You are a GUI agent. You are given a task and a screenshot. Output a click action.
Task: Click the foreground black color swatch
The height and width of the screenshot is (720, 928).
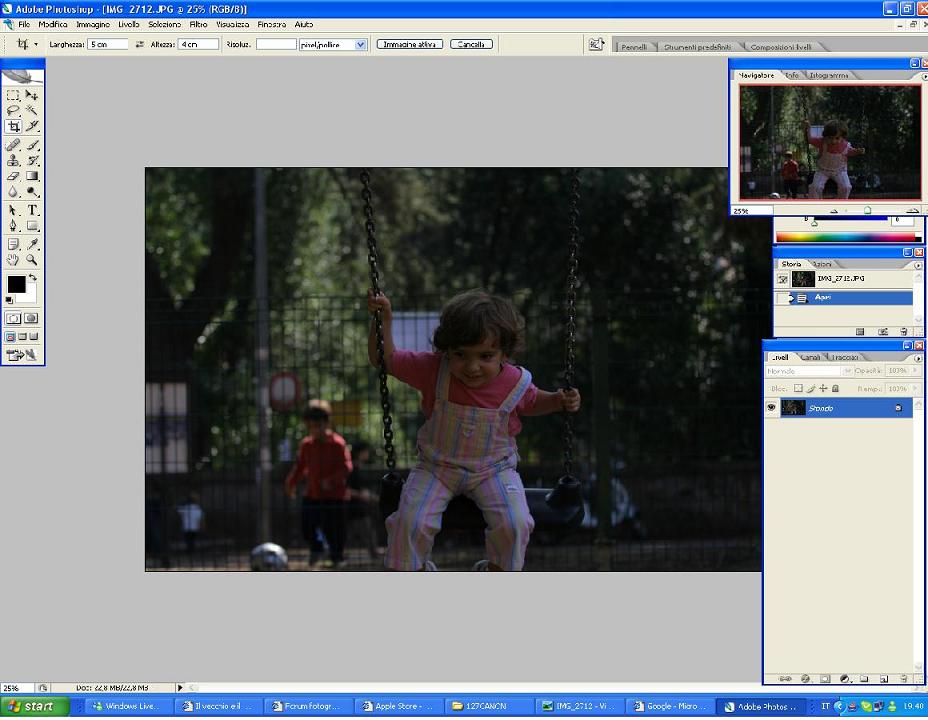tap(16, 285)
